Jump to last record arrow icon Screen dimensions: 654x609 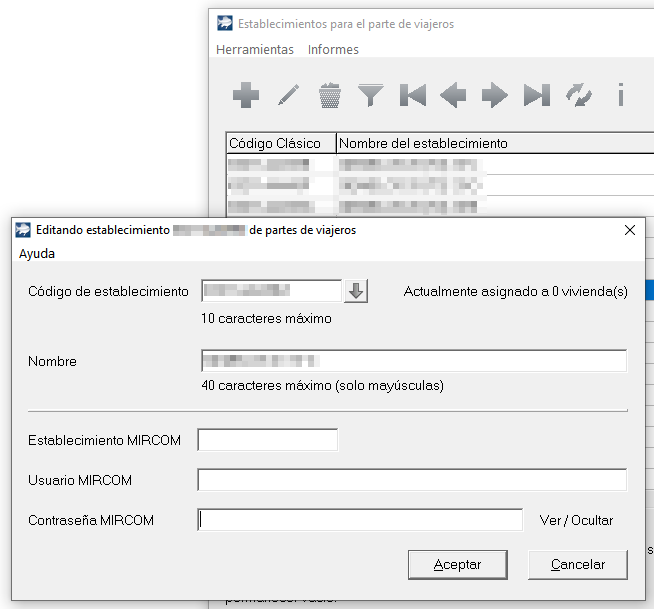[537, 96]
